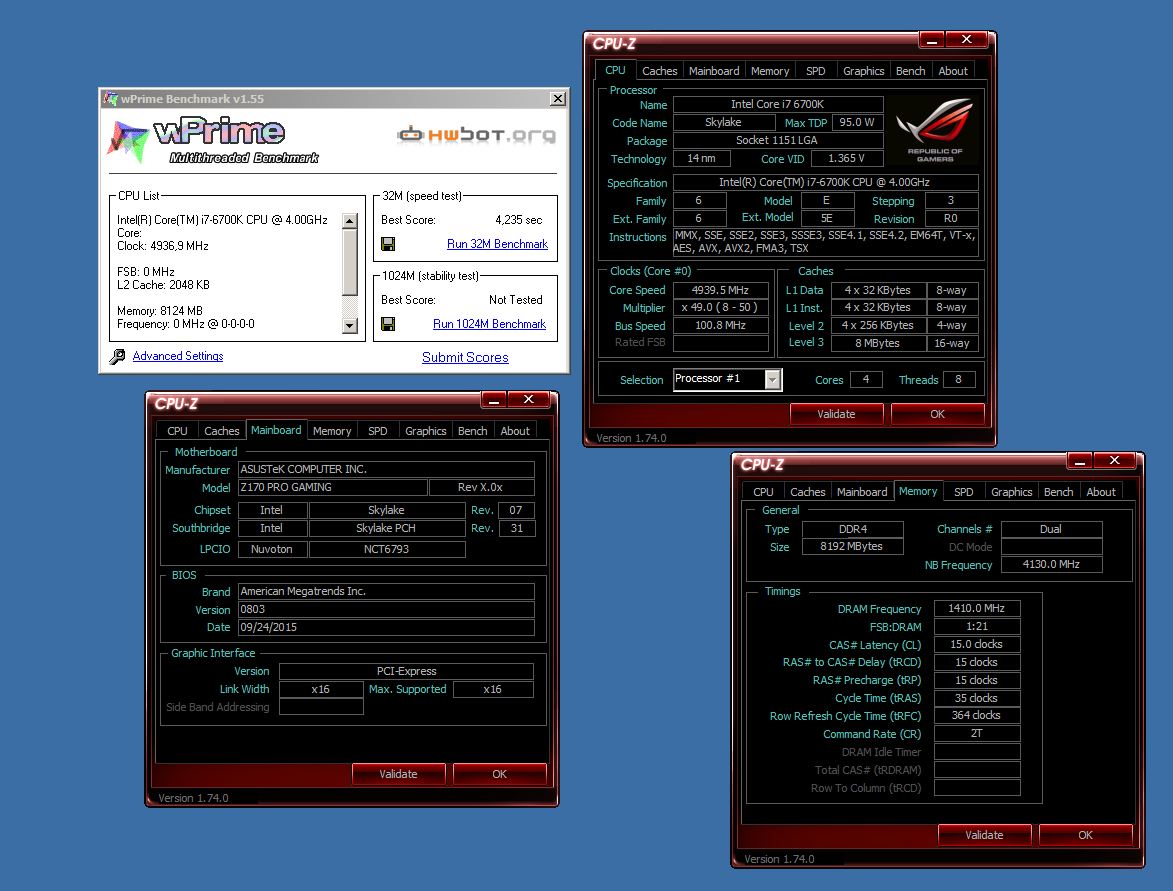Open Memory tab in Mainboard window
1173x891 pixels.
(x=332, y=431)
